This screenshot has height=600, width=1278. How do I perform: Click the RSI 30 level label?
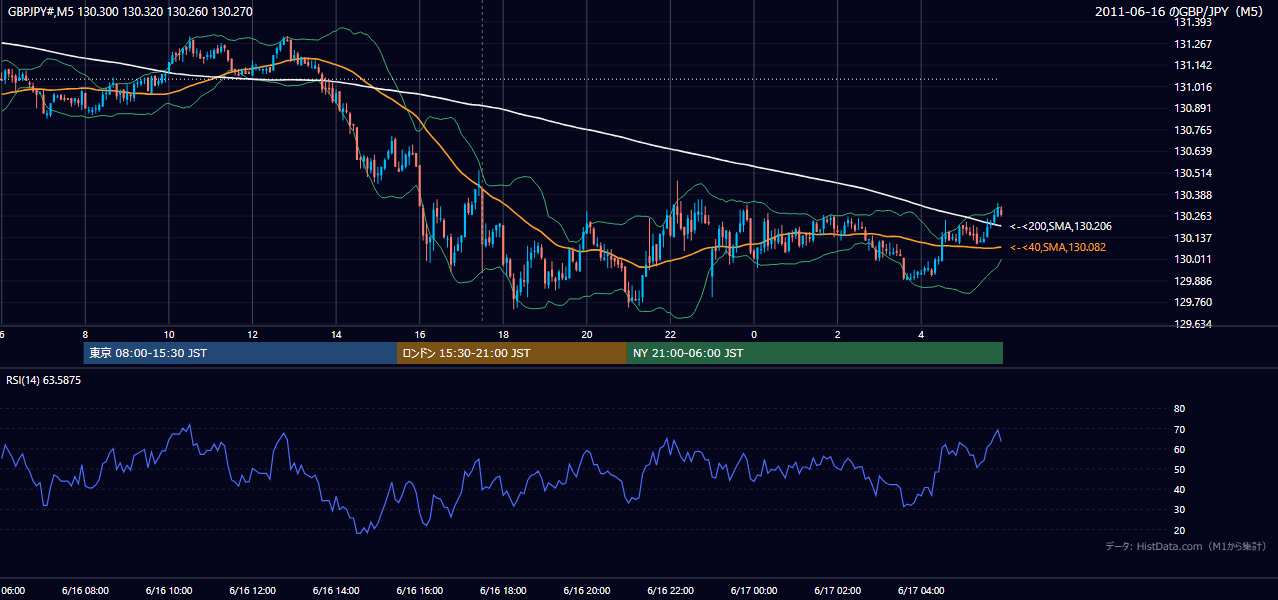(x=1179, y=510)
